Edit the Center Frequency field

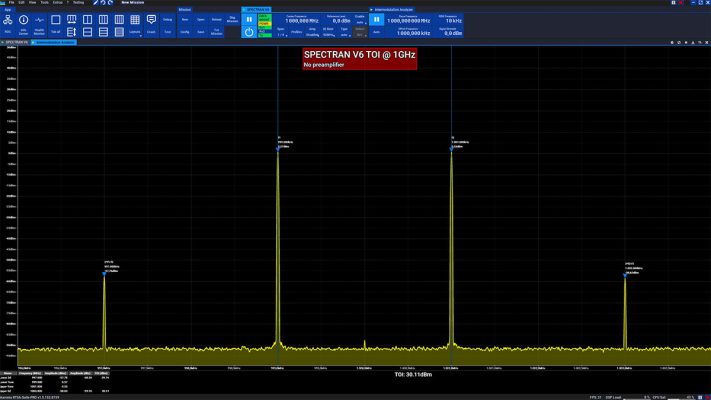pos(297,21)
